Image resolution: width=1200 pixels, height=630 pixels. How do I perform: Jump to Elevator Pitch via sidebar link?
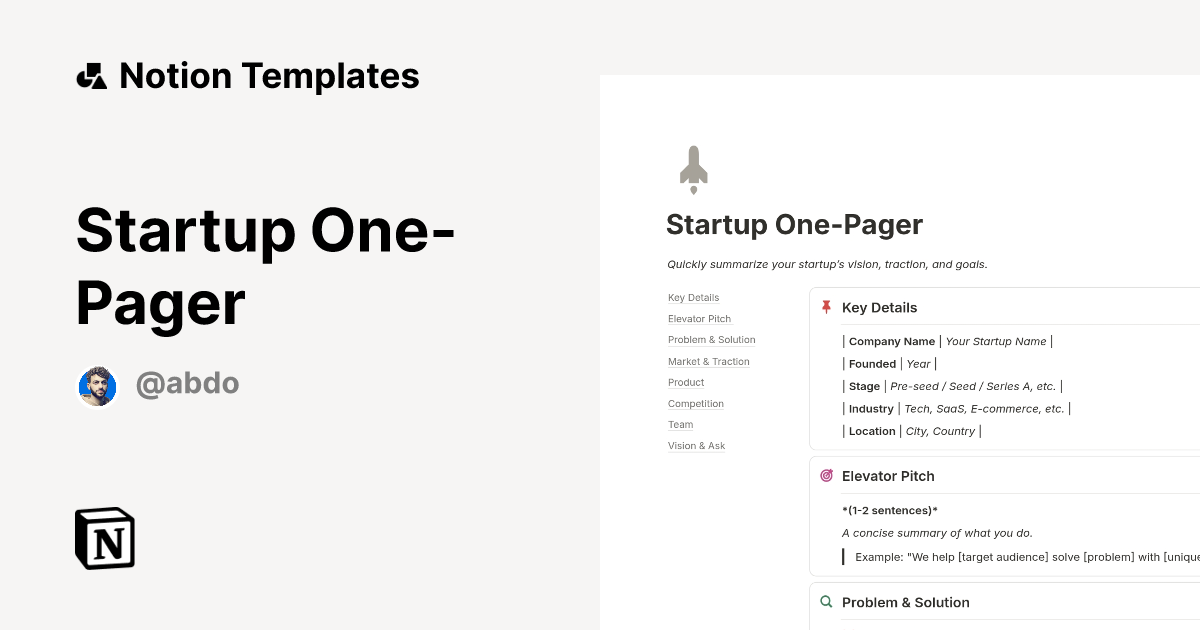699,318
